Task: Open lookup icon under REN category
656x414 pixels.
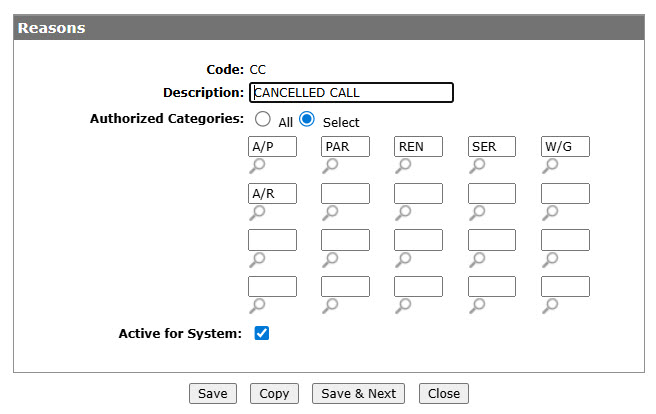Action: point(403,166)
